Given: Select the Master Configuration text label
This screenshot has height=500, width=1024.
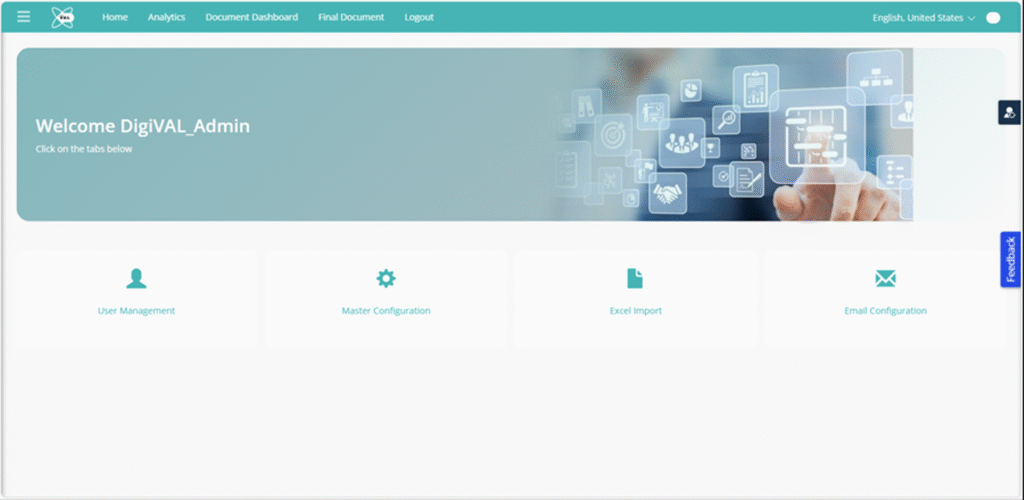Looking at the screenshot, I should point(385,311).
